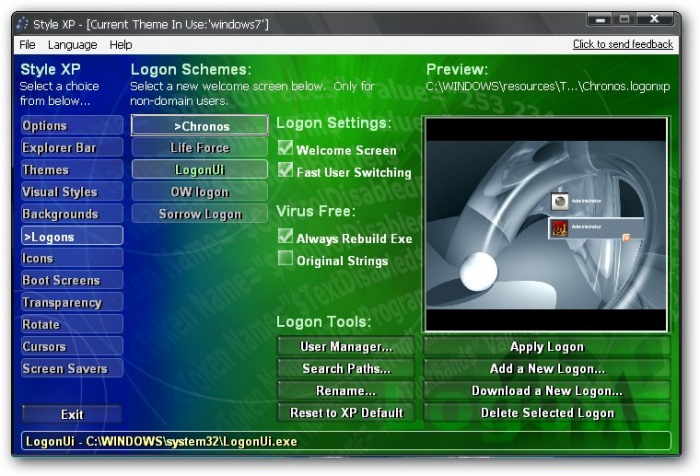Open the Transparency section
The height and width of the screenshot is (476, 700).
click(x=72, y=302)
